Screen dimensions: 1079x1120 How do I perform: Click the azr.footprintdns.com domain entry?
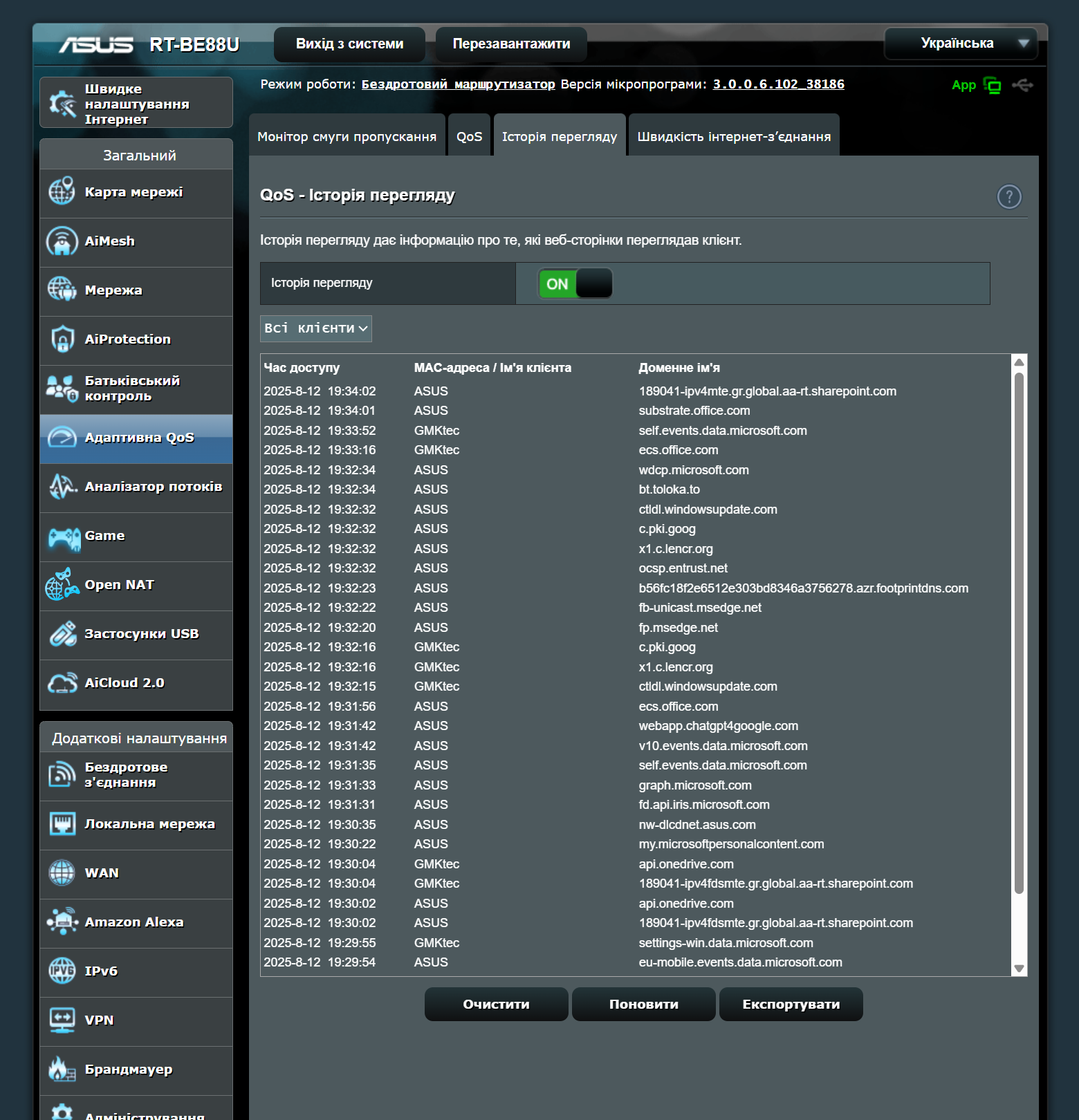(804, 588)
